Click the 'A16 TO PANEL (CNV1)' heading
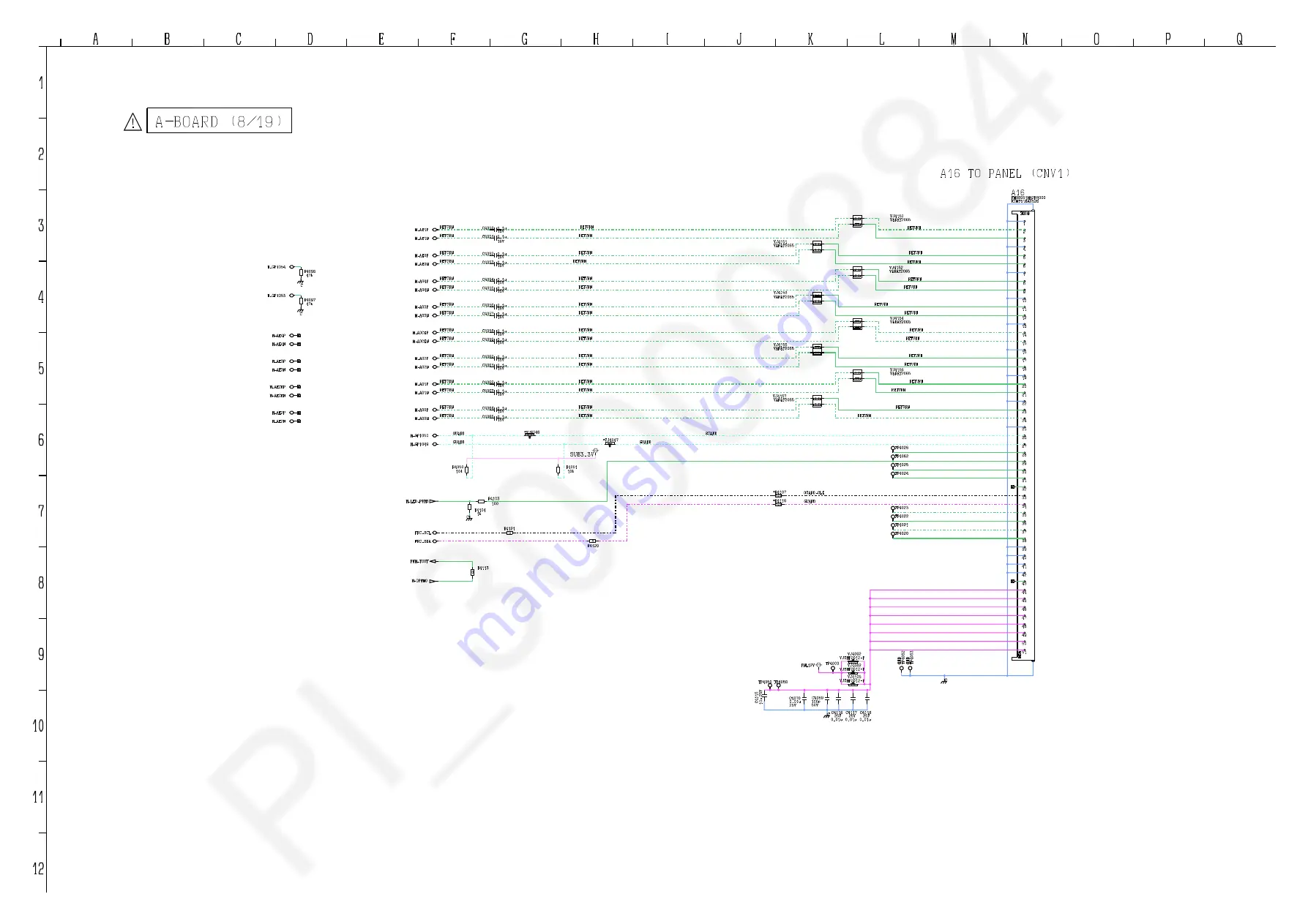The height and width of the screenshot is (924, 1308). (x=1005, y=173)
